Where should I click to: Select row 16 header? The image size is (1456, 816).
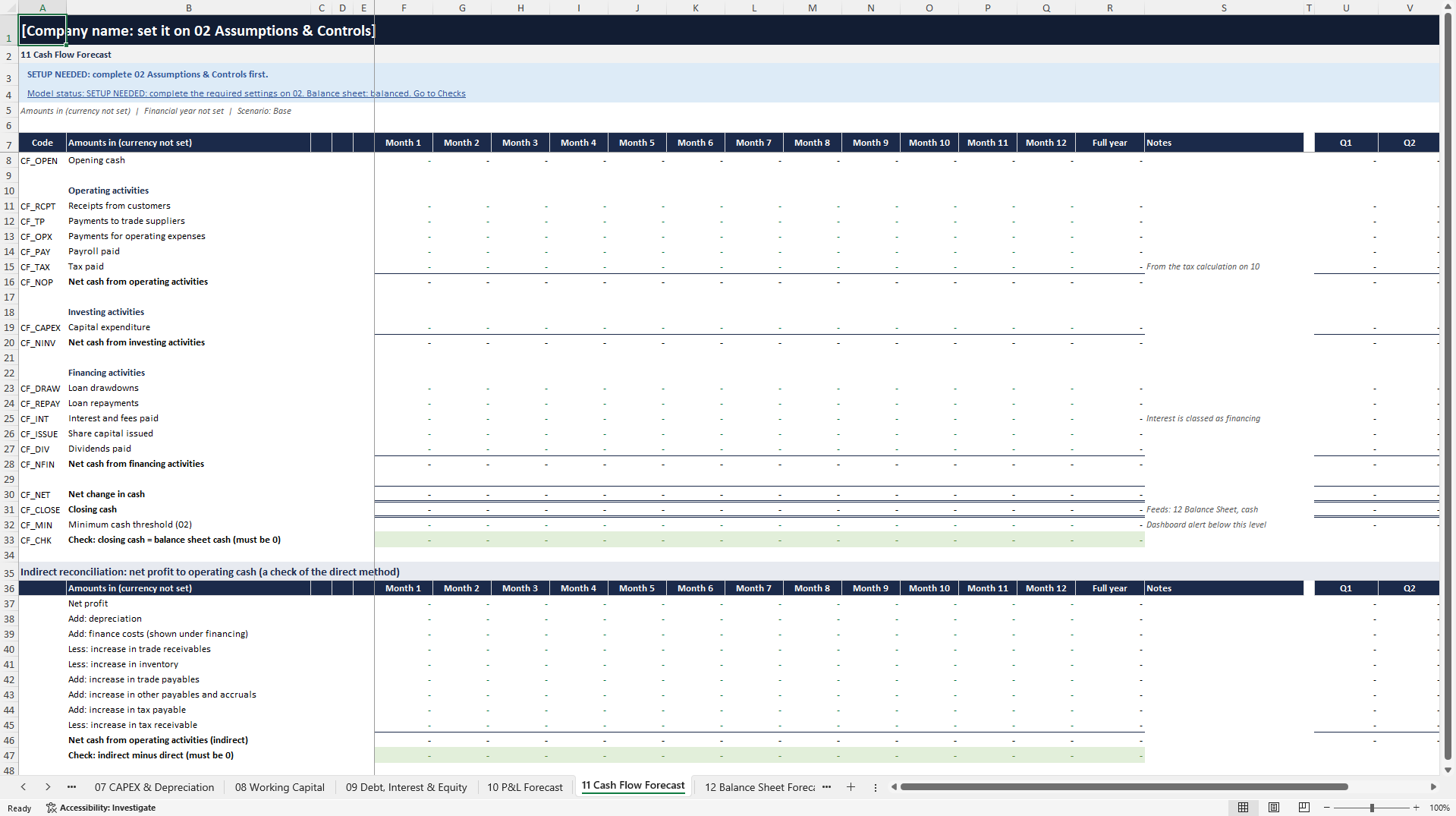point(9,282)
